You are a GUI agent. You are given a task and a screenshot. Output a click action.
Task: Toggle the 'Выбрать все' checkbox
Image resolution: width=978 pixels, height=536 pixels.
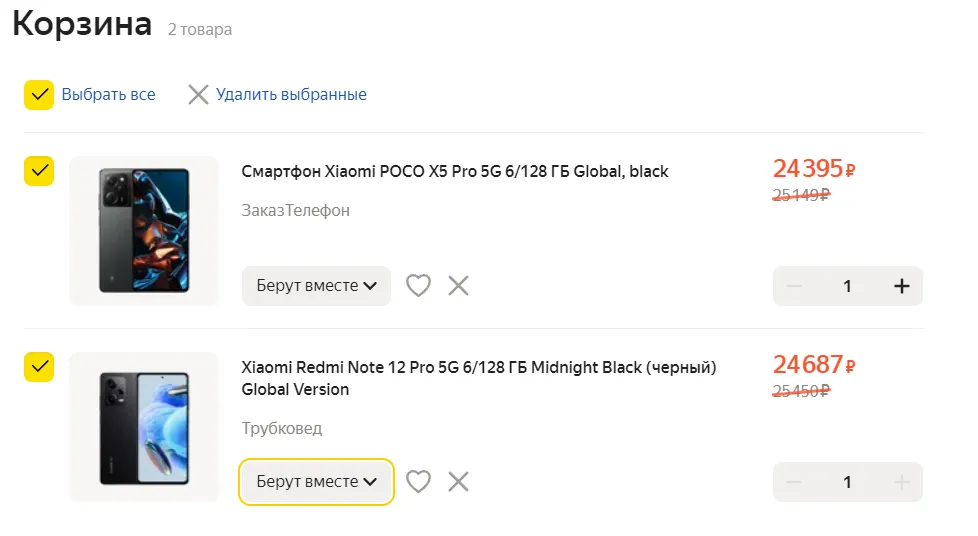pyautogui.click(x=39, y=95)
